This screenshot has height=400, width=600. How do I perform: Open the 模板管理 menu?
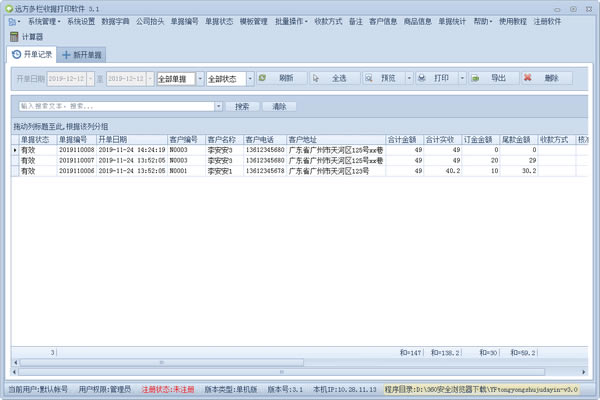pos(253,21)
